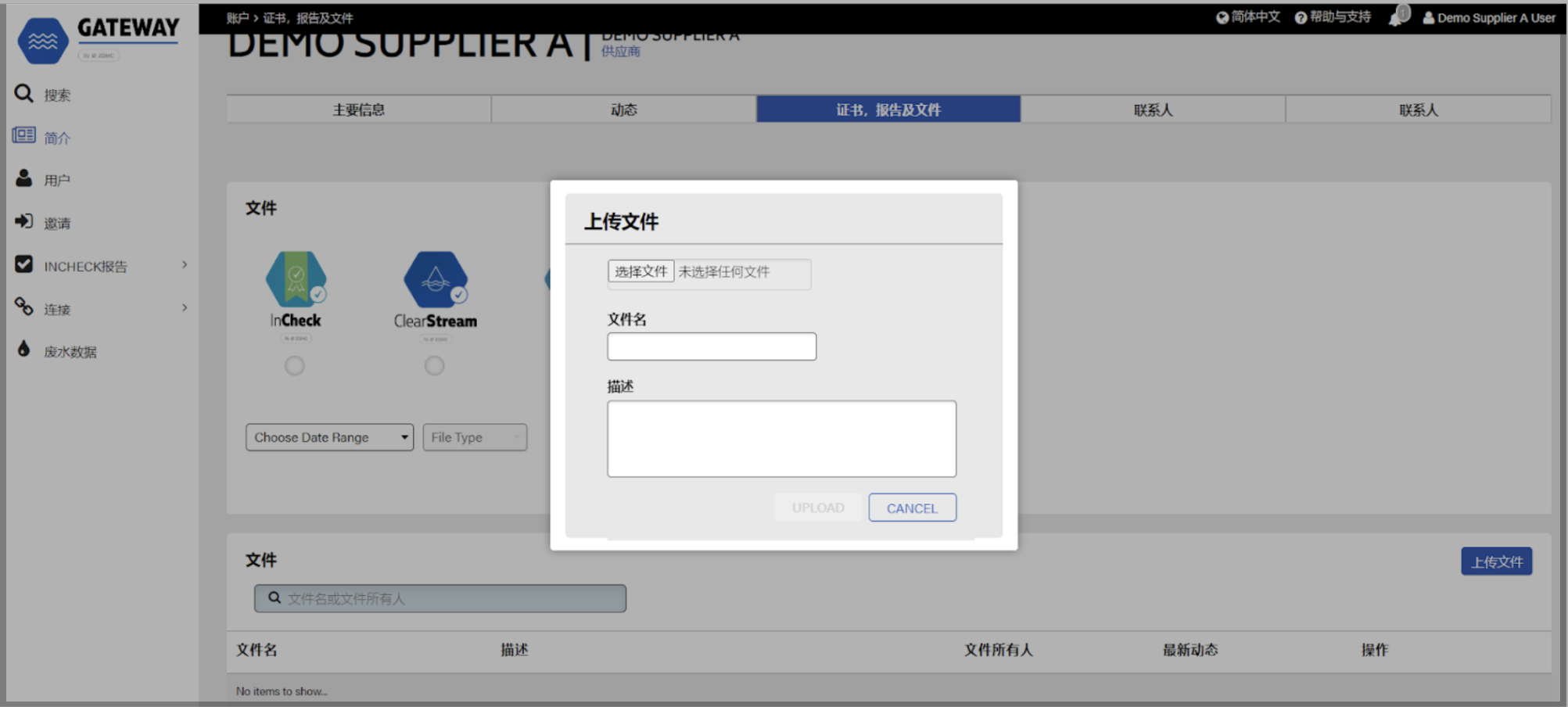Click the blue 上传文件 button
The image size is (1568, 707).
[1497, 562]
